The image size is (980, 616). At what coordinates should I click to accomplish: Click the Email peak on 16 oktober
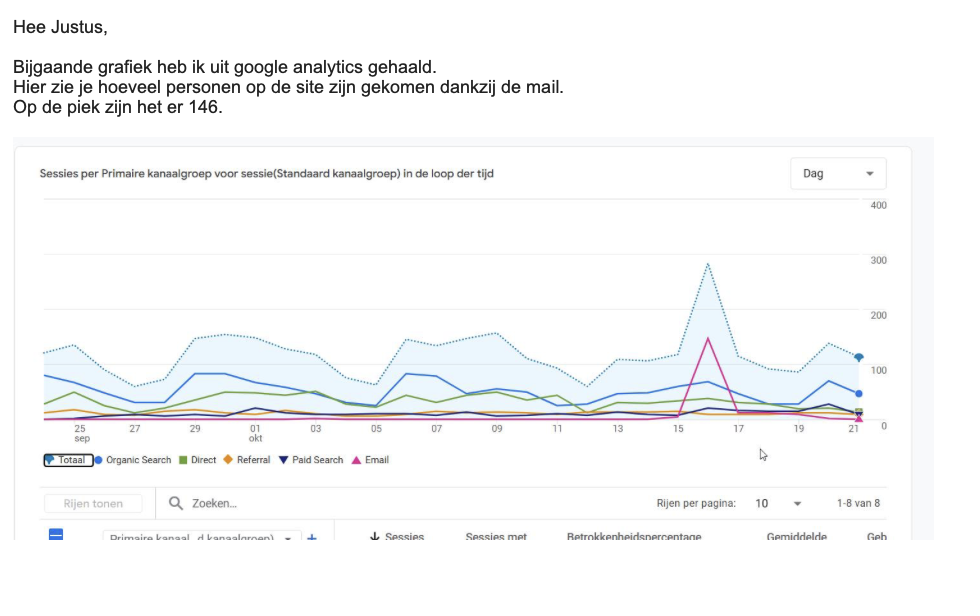(708, 338)
